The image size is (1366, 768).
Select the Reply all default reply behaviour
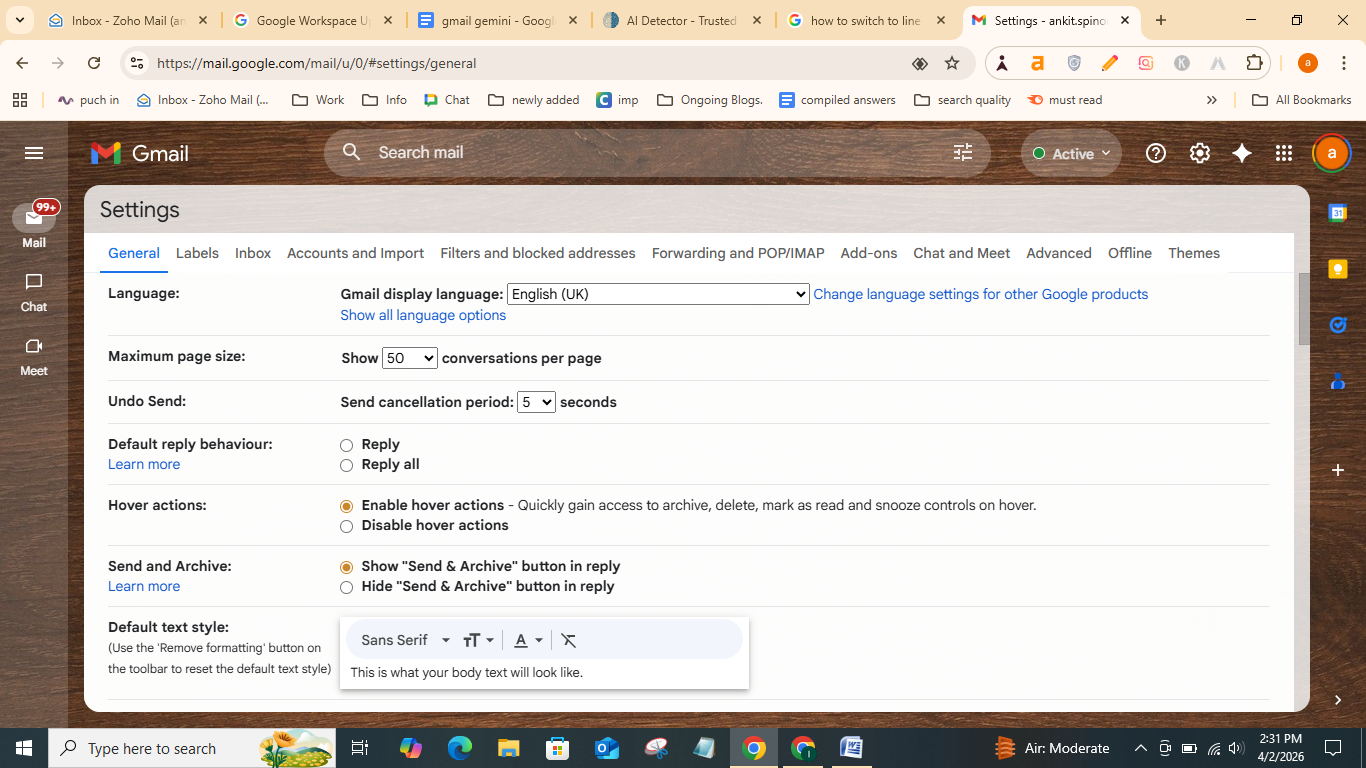point(346,465)
